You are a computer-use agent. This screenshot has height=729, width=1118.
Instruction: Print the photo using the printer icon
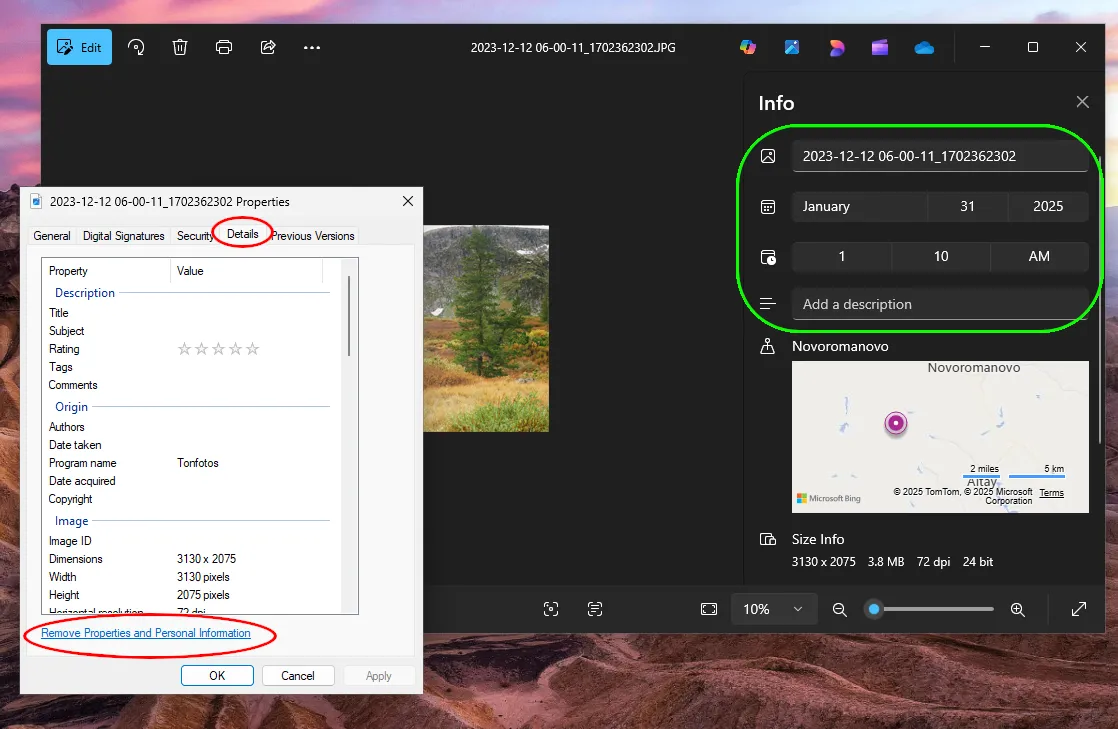point(224,47)
